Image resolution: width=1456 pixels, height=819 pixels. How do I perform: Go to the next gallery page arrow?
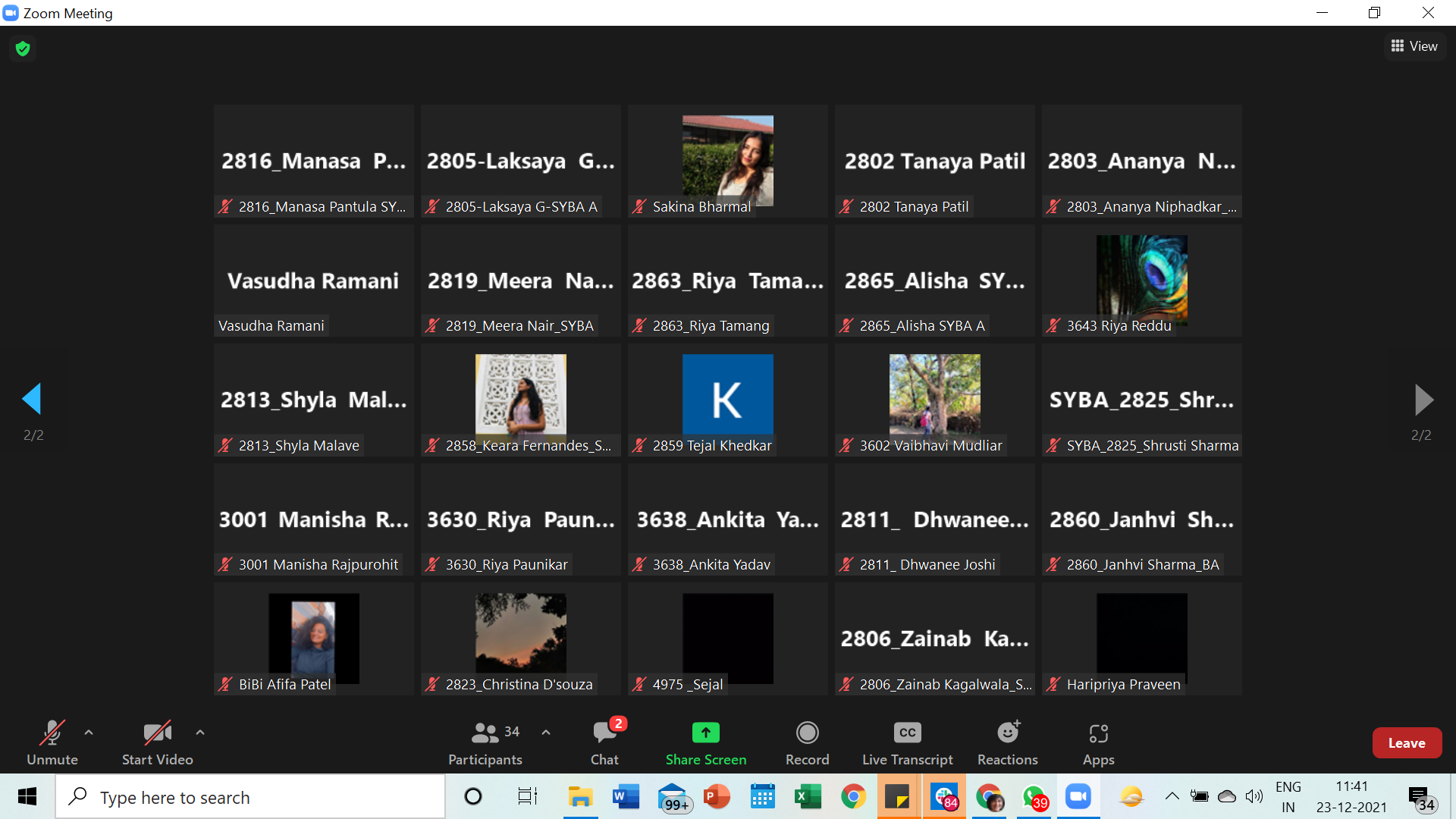click(x=1423, y=399)
